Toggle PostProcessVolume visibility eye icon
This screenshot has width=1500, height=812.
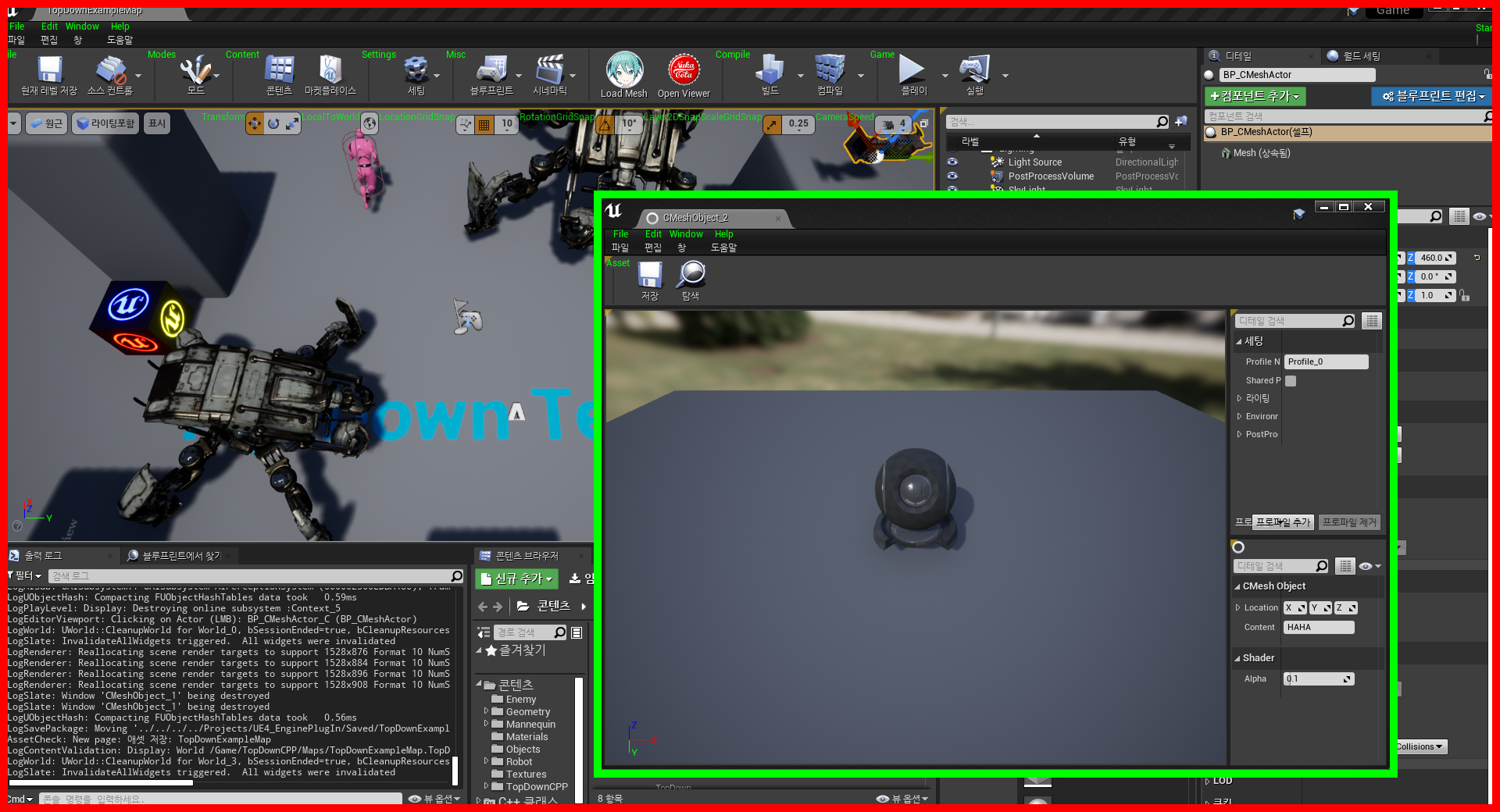(952, 176)
